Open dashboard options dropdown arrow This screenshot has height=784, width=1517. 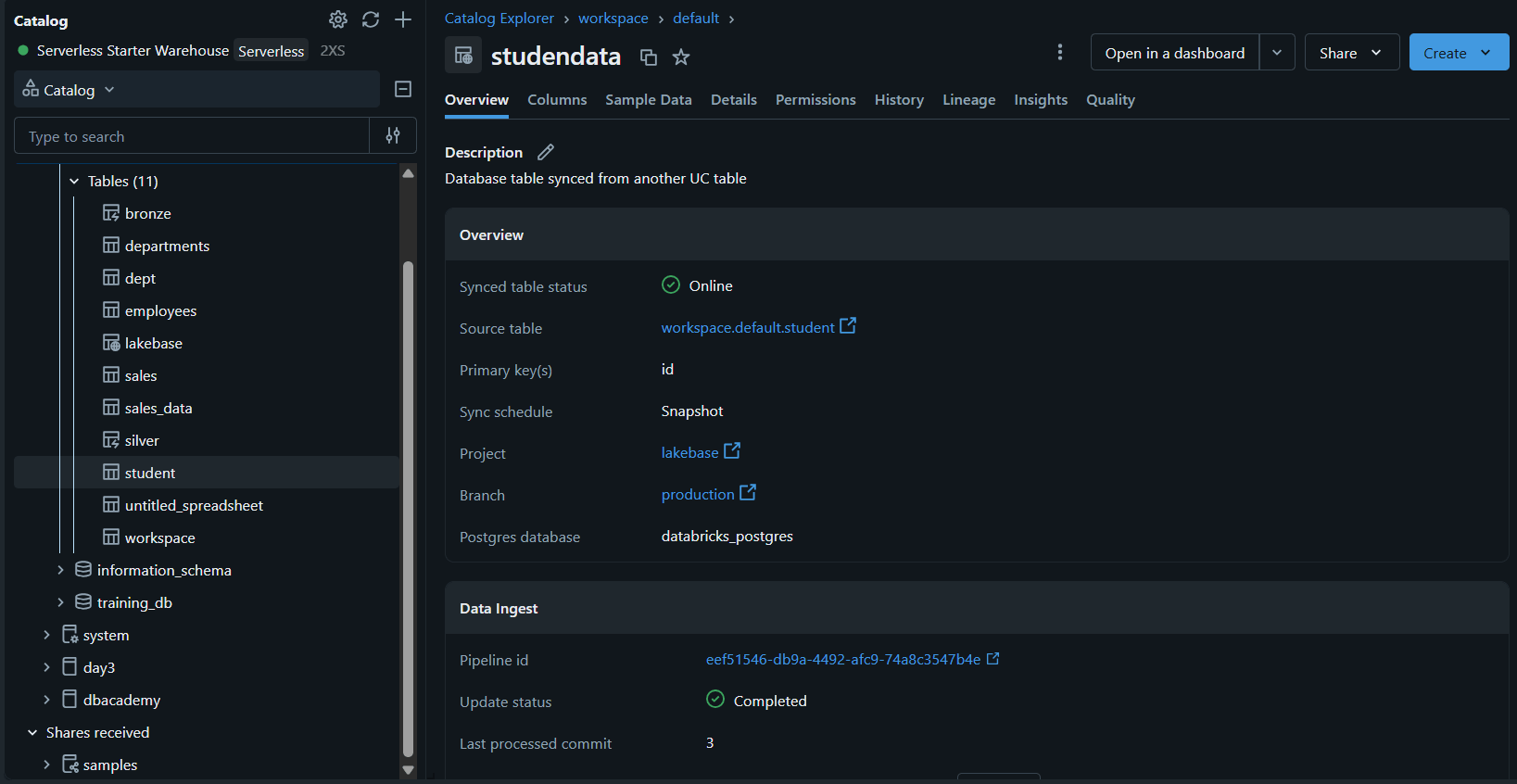[x=1277, y=53]
